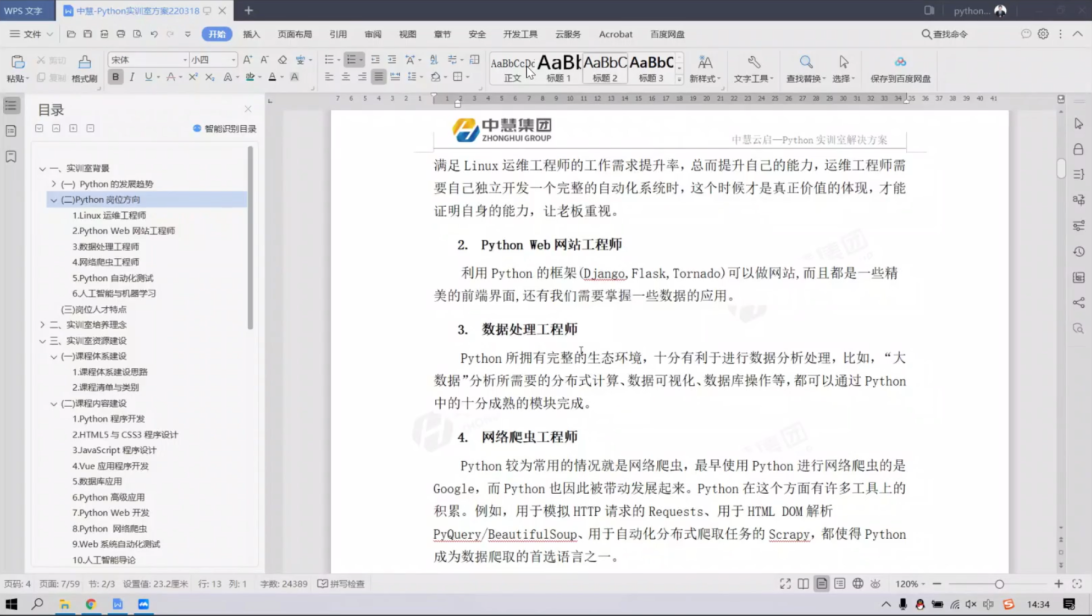1092x616 pixels.
Task: Toggle Italic formatting button
Action: tap(132, 77)
